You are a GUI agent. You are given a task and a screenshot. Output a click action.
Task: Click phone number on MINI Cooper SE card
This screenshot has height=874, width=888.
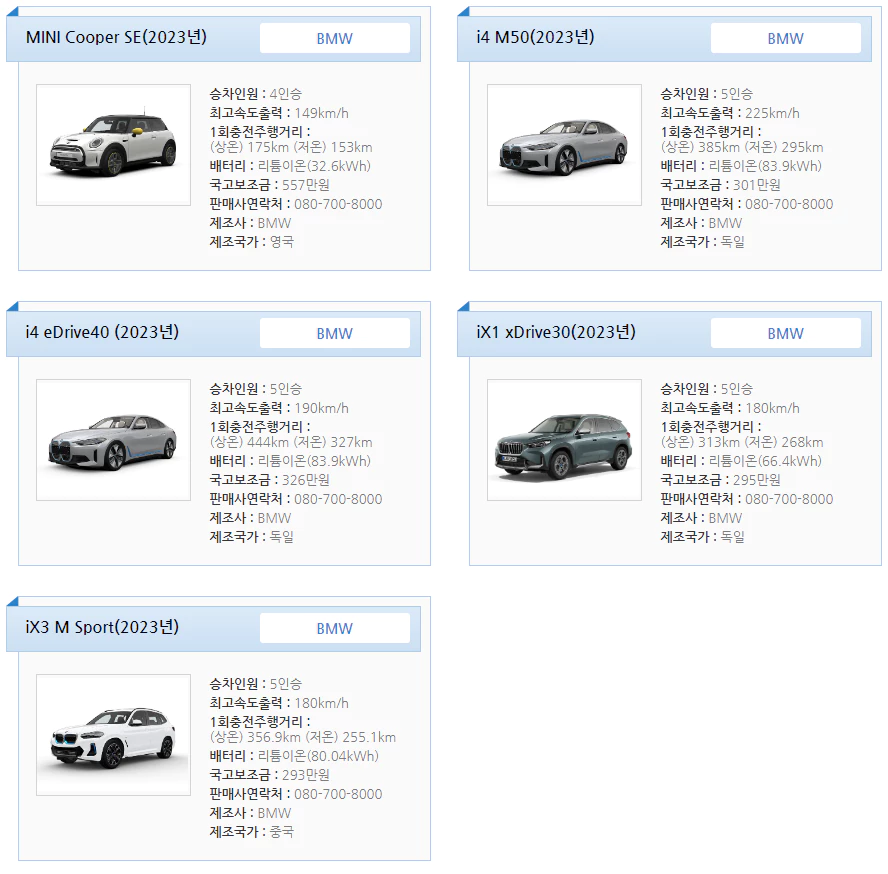[338, 204]
